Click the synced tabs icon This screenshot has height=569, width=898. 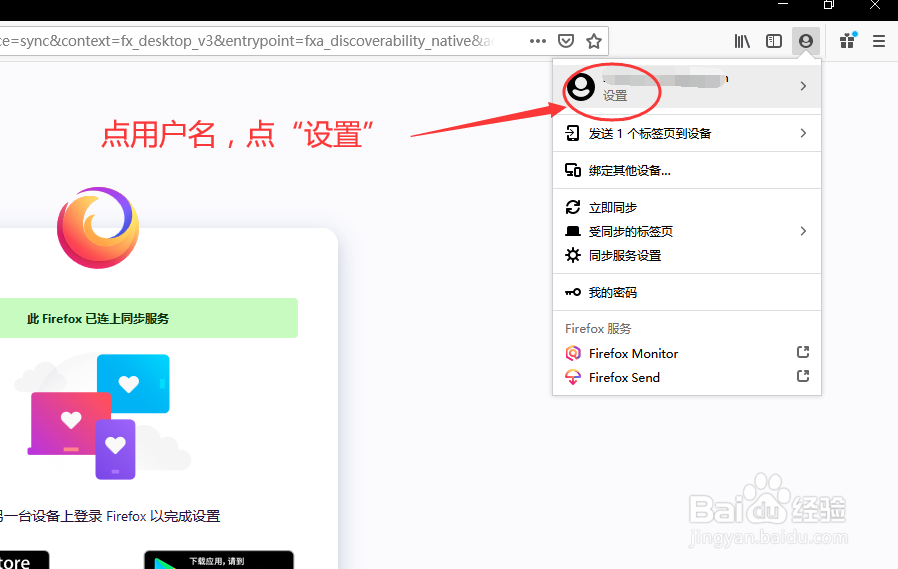click(573, 231)
